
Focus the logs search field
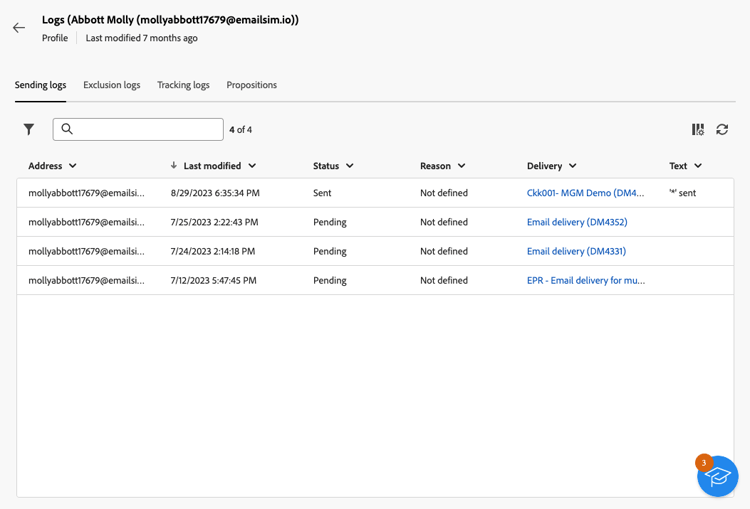pyautogui.click(x=145, y=129)
